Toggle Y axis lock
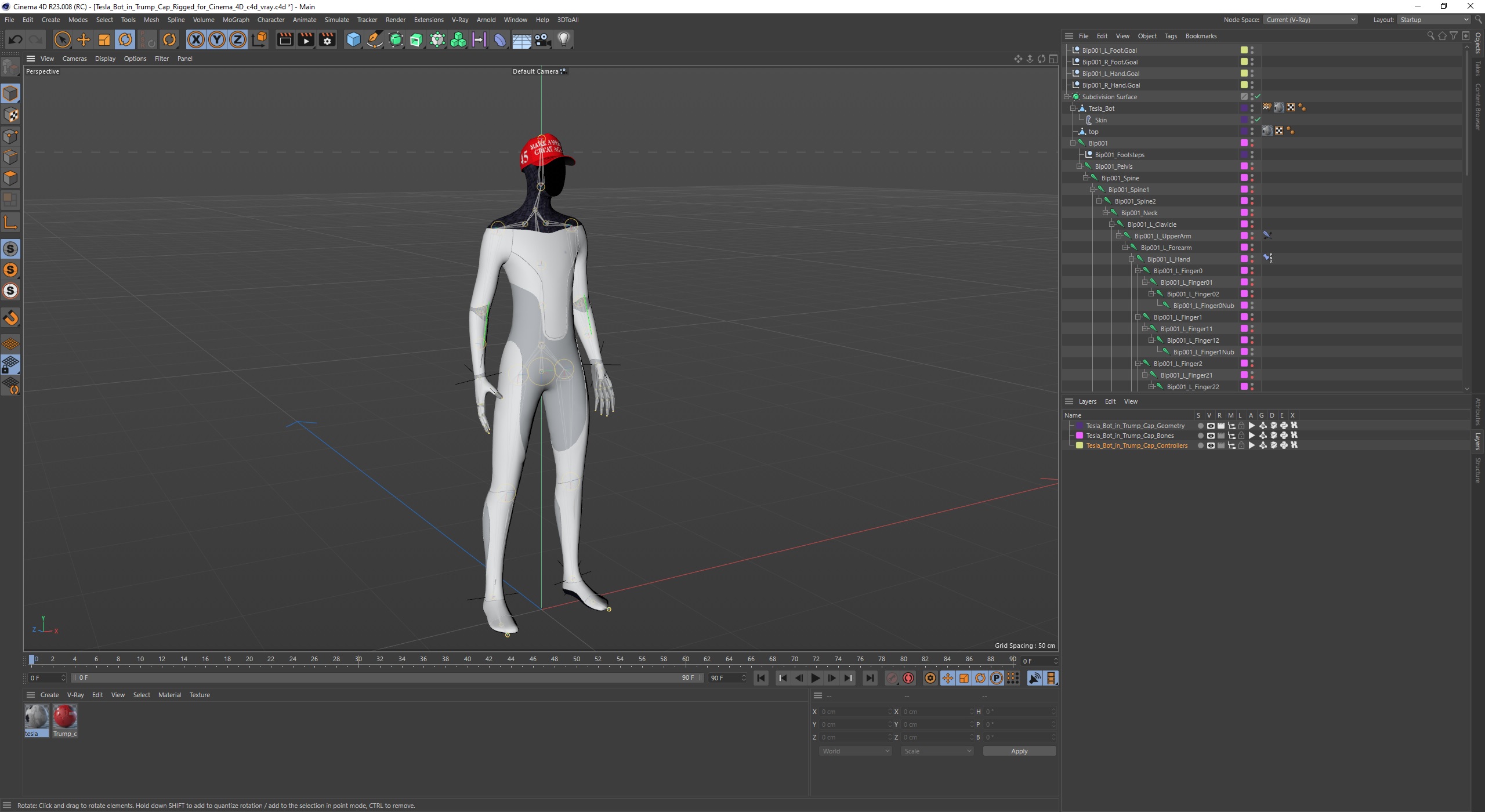 click(217, 39)
